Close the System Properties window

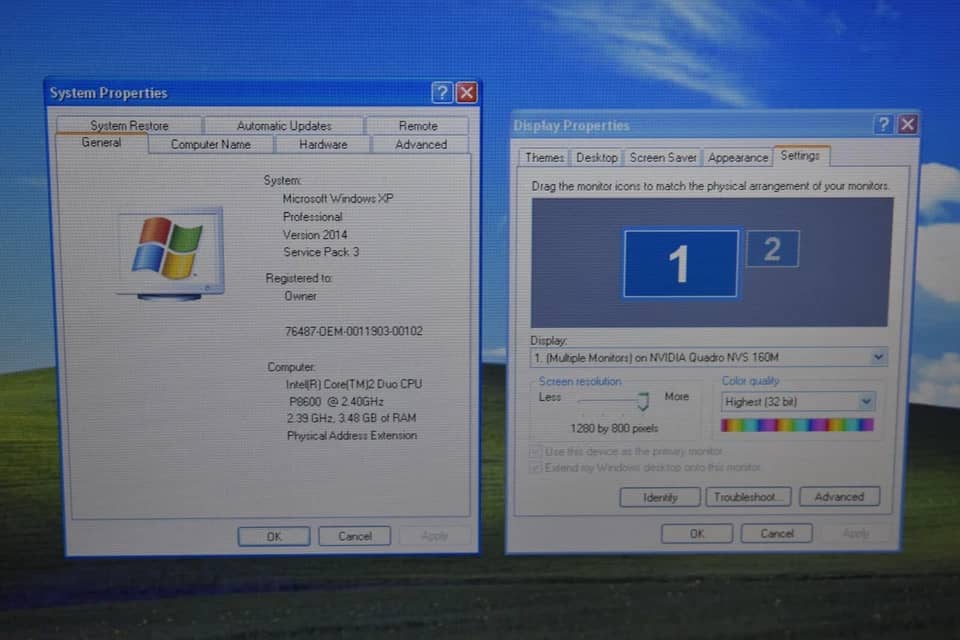[x=467, y=92]
